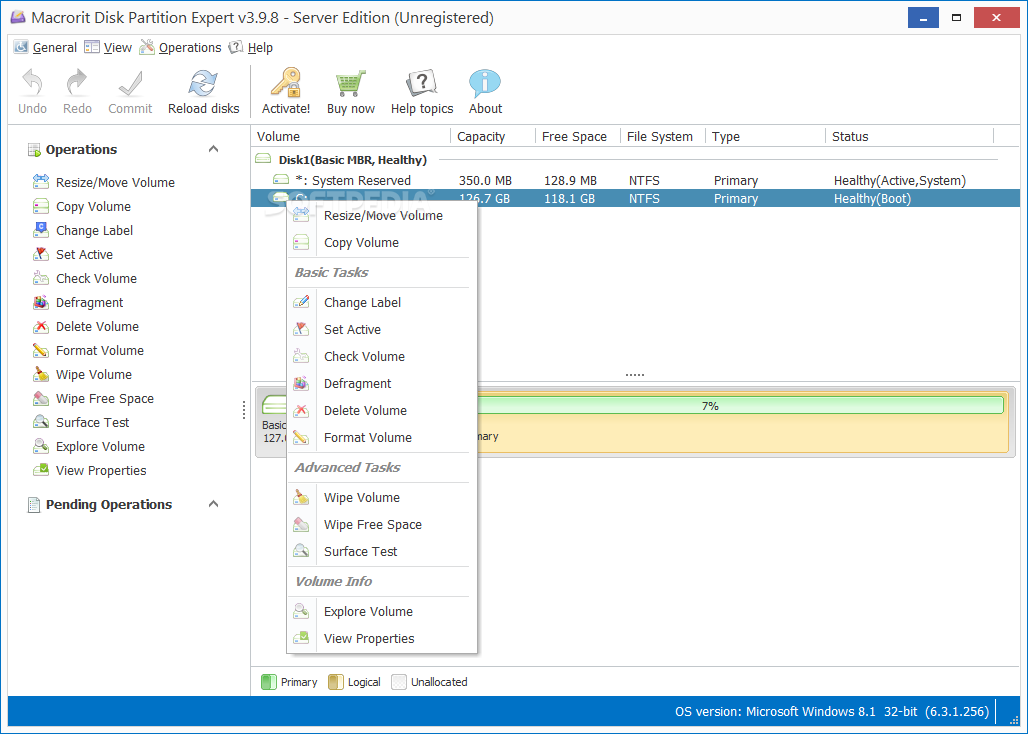Click Check Volume icon in sidebar
The image size is (1028, 734).
click(41, 278)
